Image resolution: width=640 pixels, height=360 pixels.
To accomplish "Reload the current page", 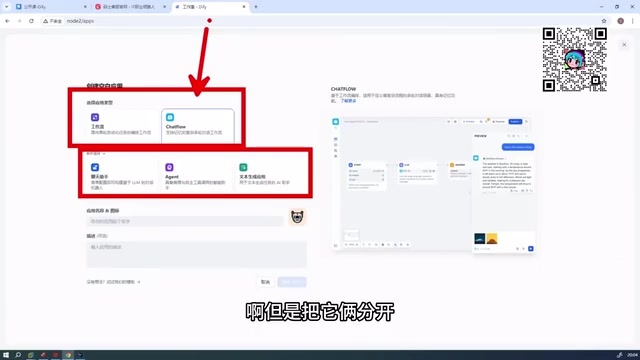I will coord(31,21).
